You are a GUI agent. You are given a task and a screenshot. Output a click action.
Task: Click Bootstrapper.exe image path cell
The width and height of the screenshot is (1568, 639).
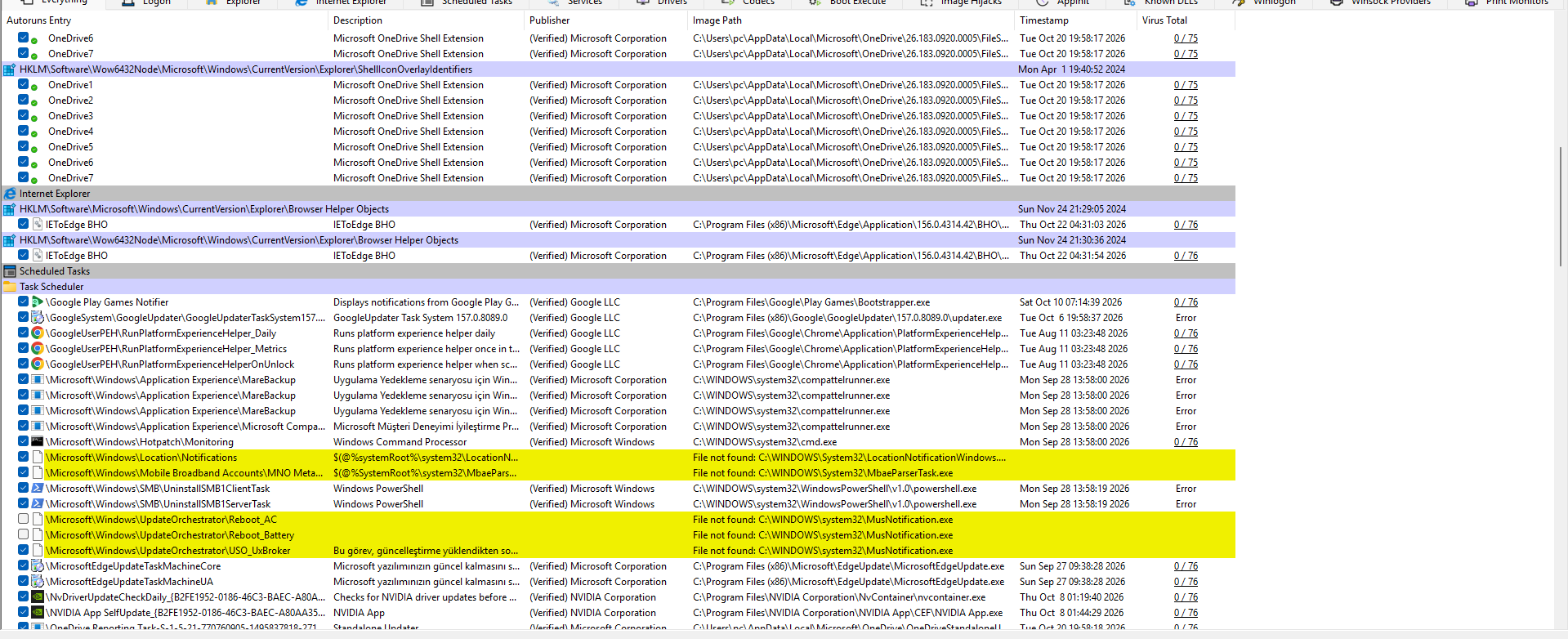(811, 302)
